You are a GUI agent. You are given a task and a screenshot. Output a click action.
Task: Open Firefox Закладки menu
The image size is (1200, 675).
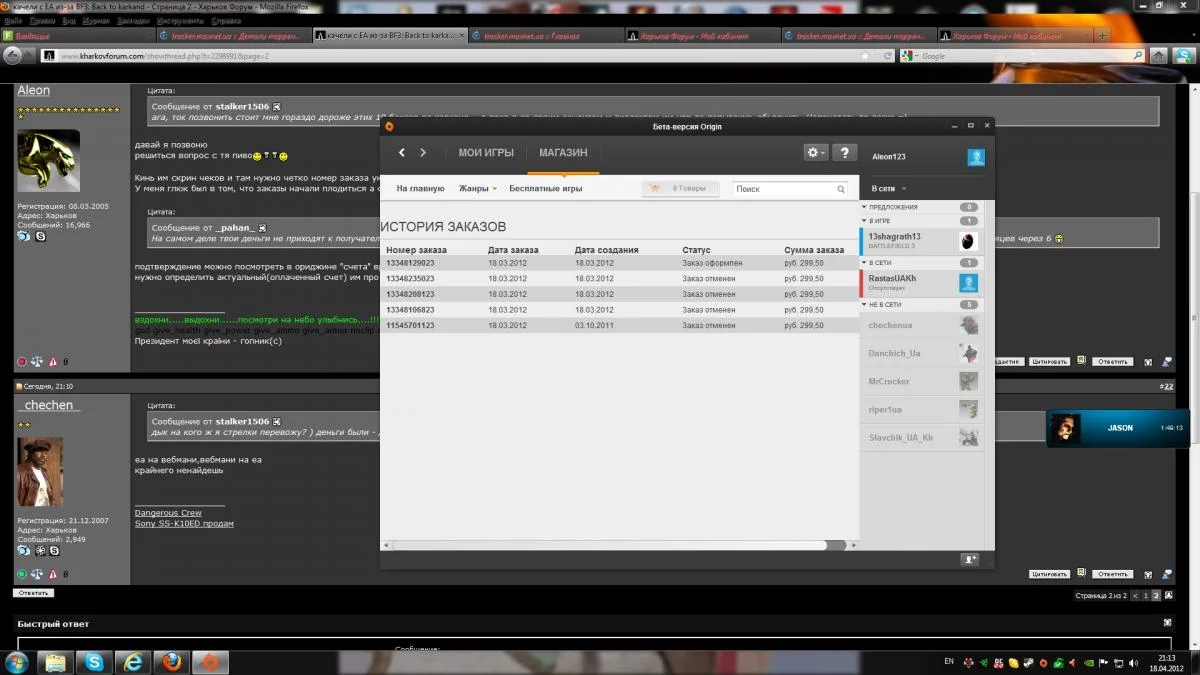[133, 19]
